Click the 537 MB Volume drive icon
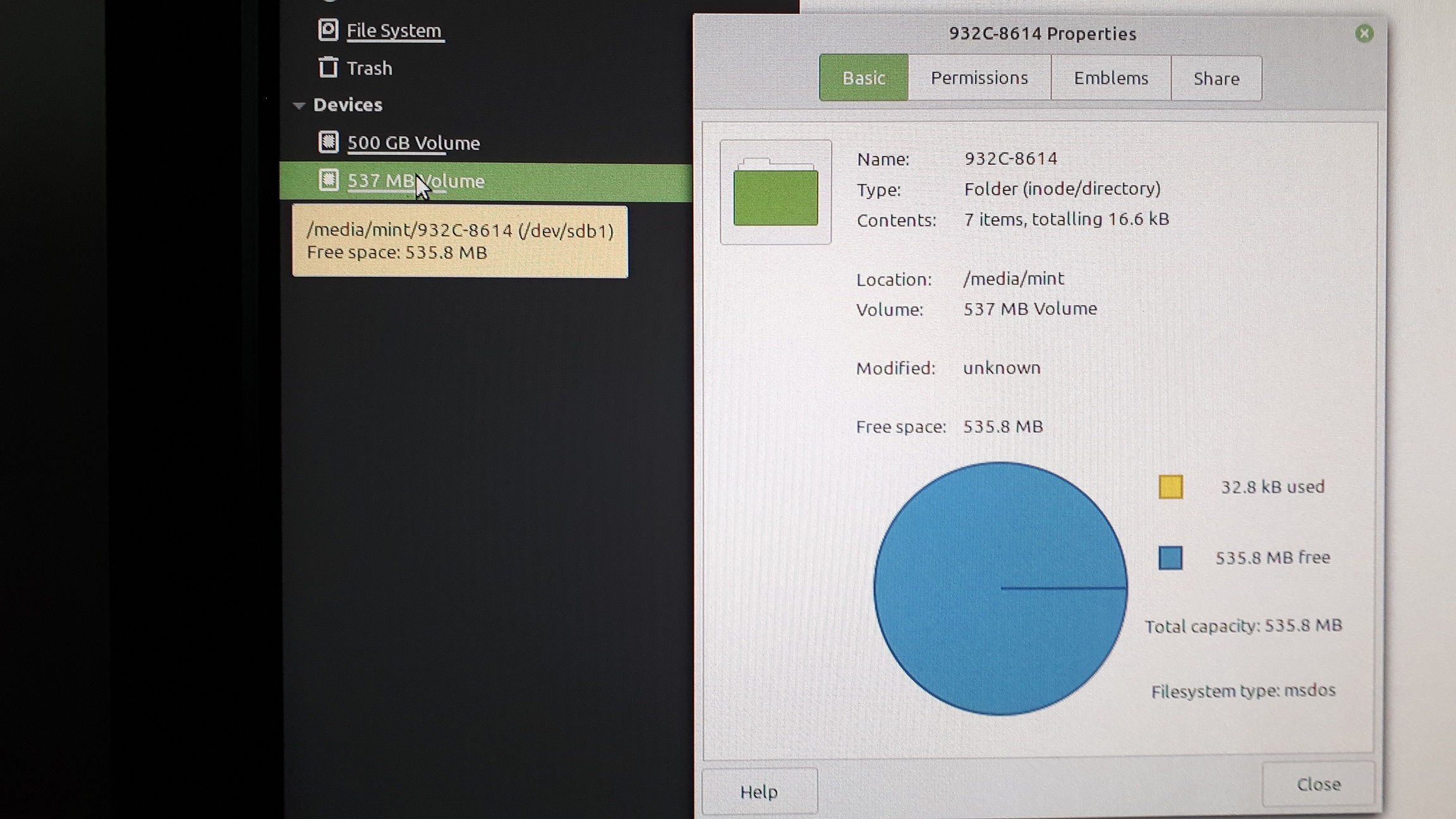 click(x=328, y=179)
